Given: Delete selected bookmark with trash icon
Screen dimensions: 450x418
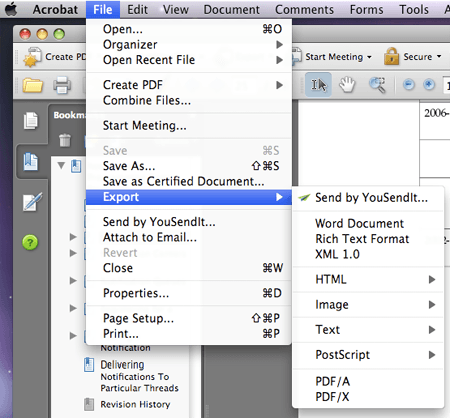Looking at the screenshot, I should pyautogui.click(x=65, y=140).
